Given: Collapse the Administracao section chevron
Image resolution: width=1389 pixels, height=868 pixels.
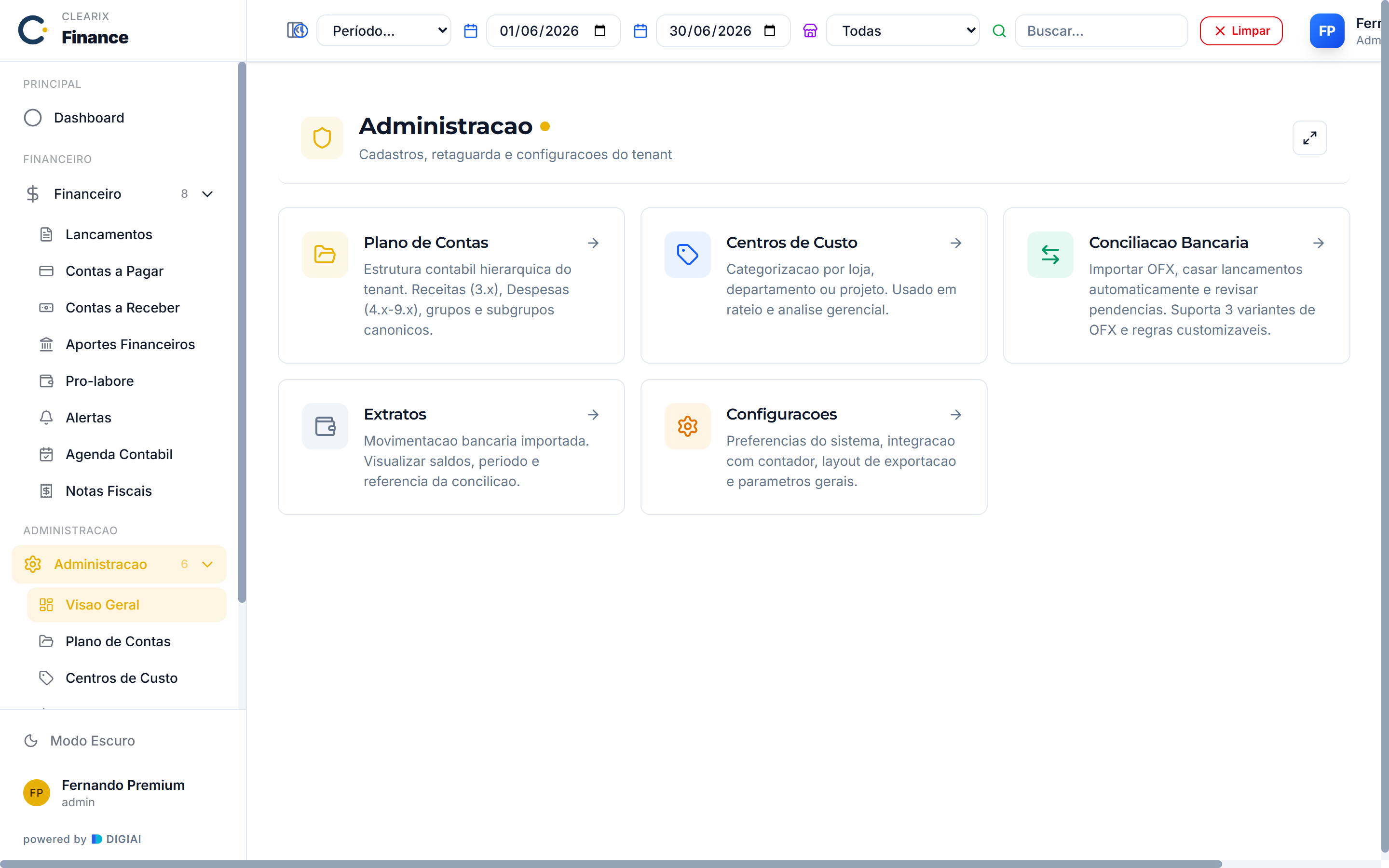Looking at the screenshot, I should 207,564.
